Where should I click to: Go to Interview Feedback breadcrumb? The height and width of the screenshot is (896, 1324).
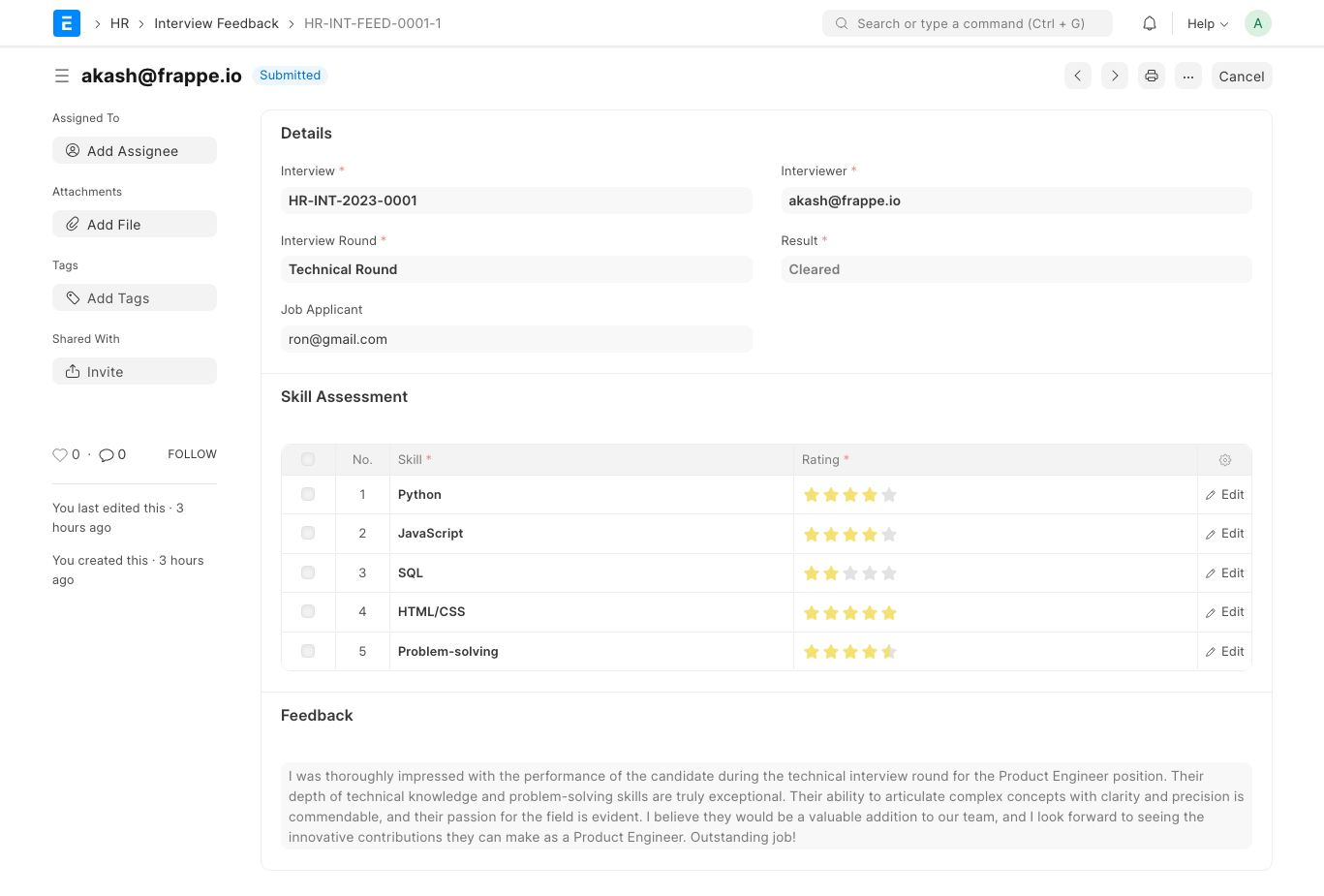216,23
